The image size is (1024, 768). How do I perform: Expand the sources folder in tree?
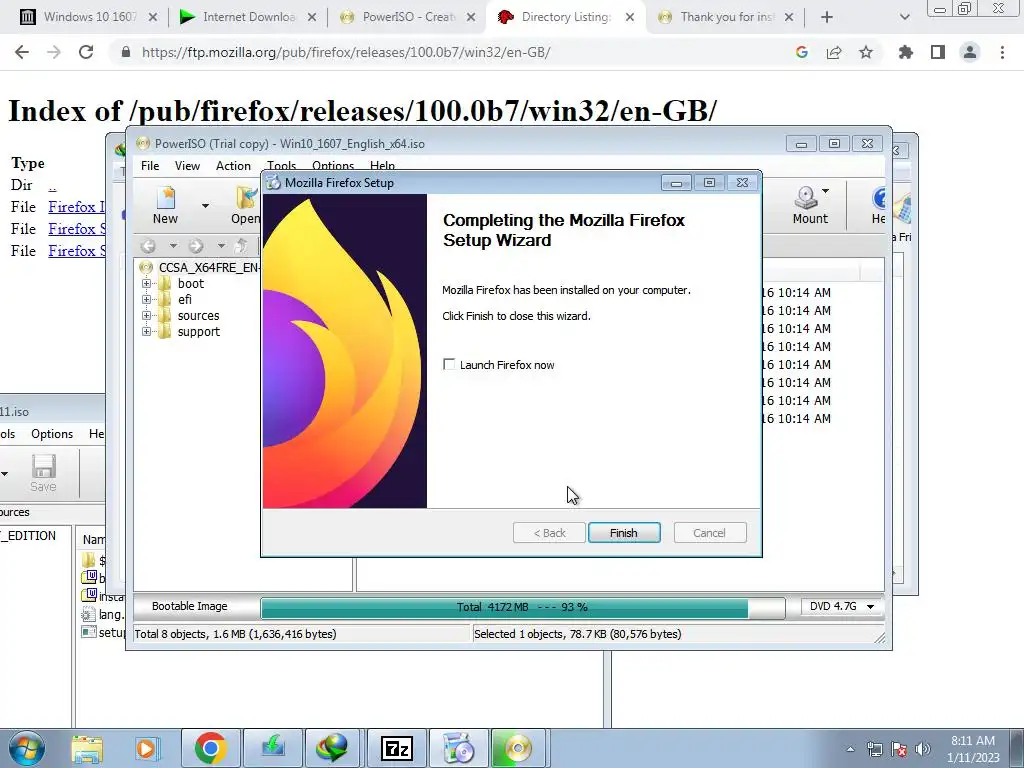coord(146,315)
